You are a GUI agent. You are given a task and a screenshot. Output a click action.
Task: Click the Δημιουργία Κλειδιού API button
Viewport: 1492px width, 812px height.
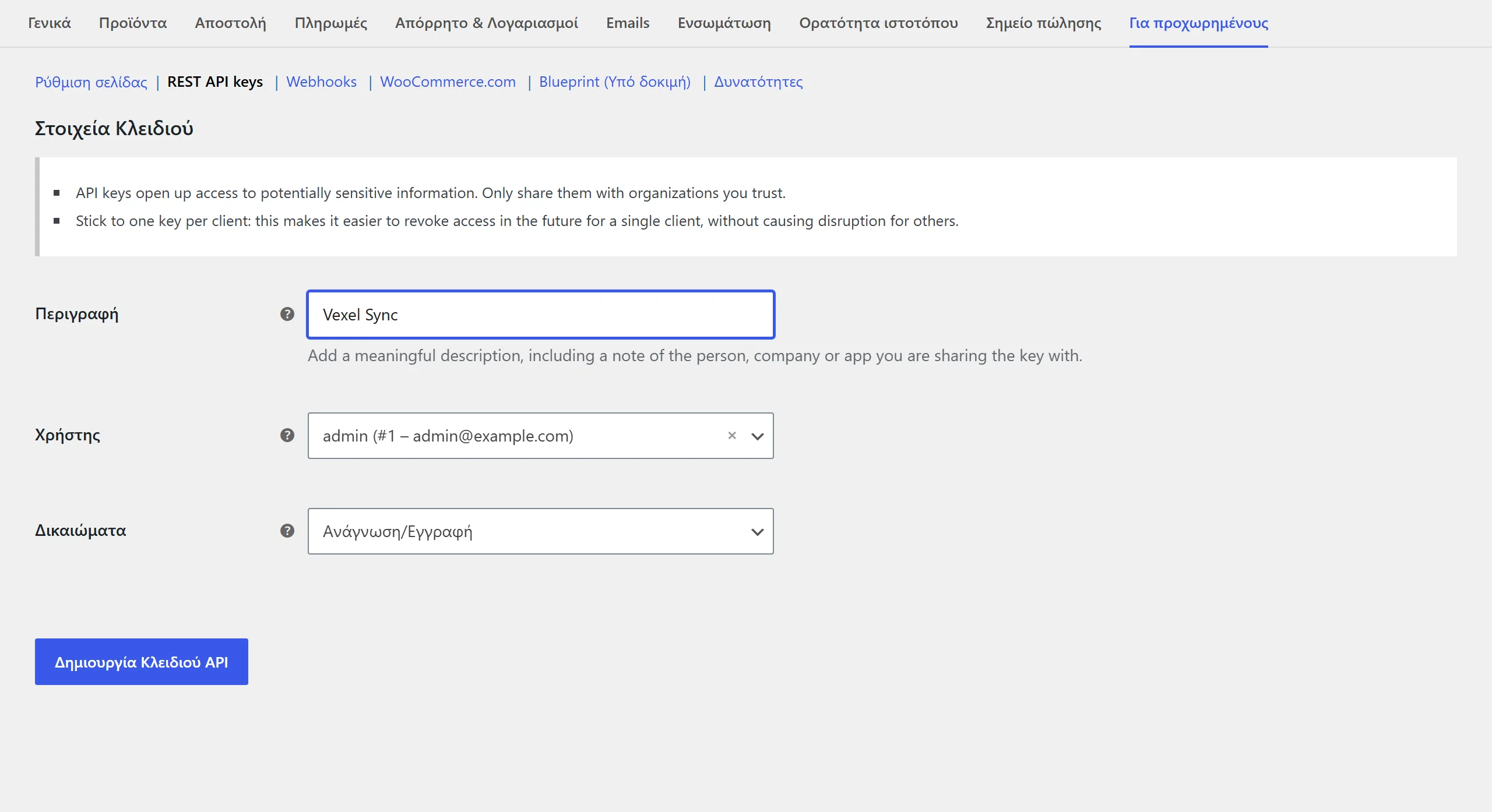[142, 662]
